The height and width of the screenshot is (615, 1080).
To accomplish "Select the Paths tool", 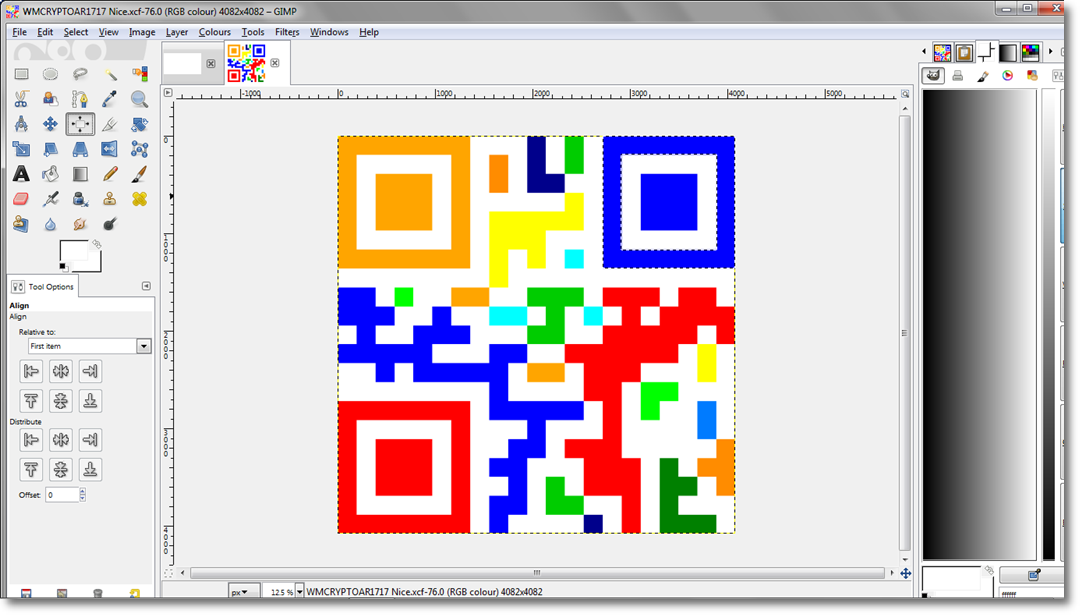I will pos(80,99).
